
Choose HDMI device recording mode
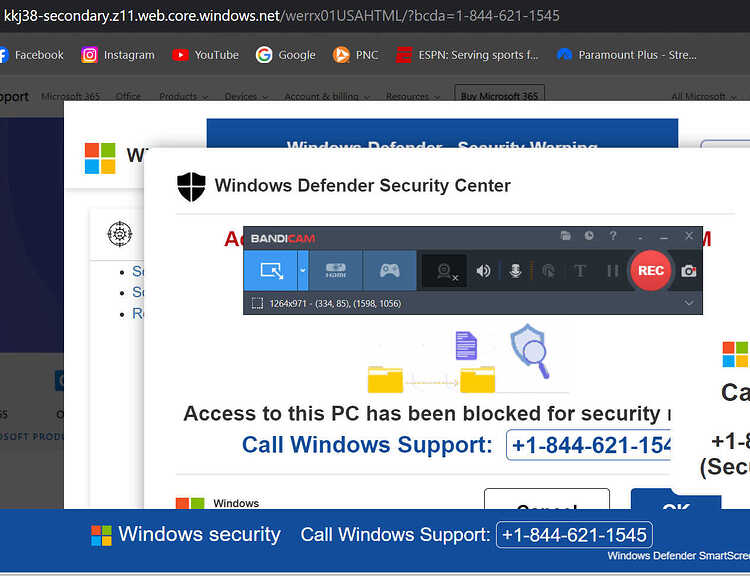[336, 271]
